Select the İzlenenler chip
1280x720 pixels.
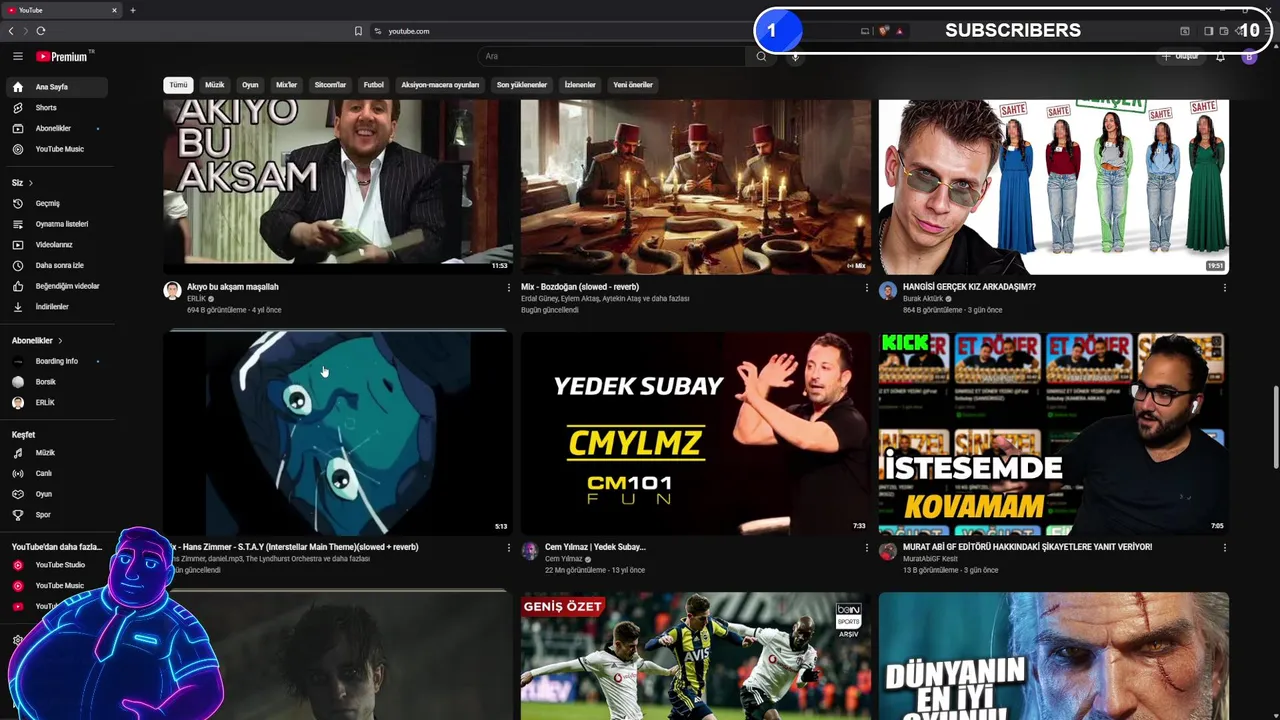point(580,85)
